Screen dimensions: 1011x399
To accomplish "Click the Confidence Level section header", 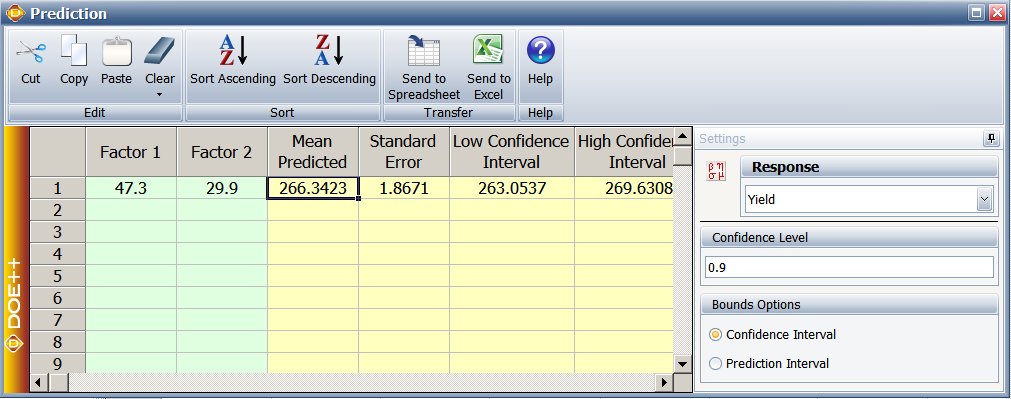I will click(849, 237).
